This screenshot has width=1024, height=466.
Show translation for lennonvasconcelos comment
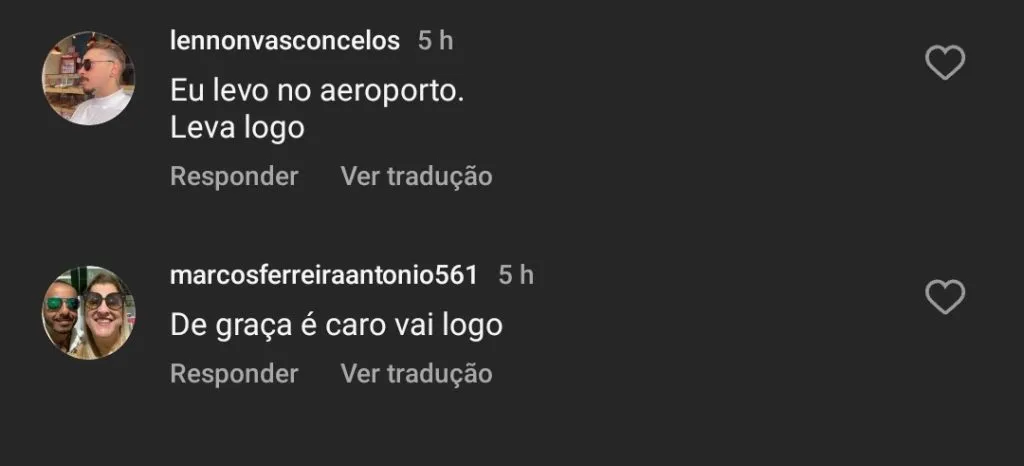pyautogui.click(x=416, y=176)
